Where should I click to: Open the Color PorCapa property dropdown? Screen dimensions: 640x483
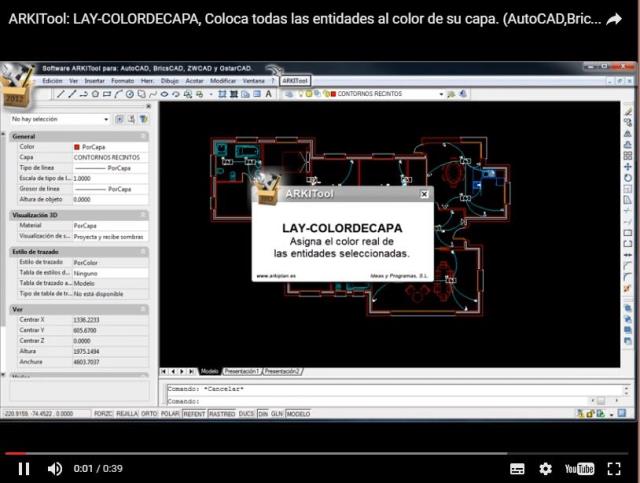[x=110, y=147]
